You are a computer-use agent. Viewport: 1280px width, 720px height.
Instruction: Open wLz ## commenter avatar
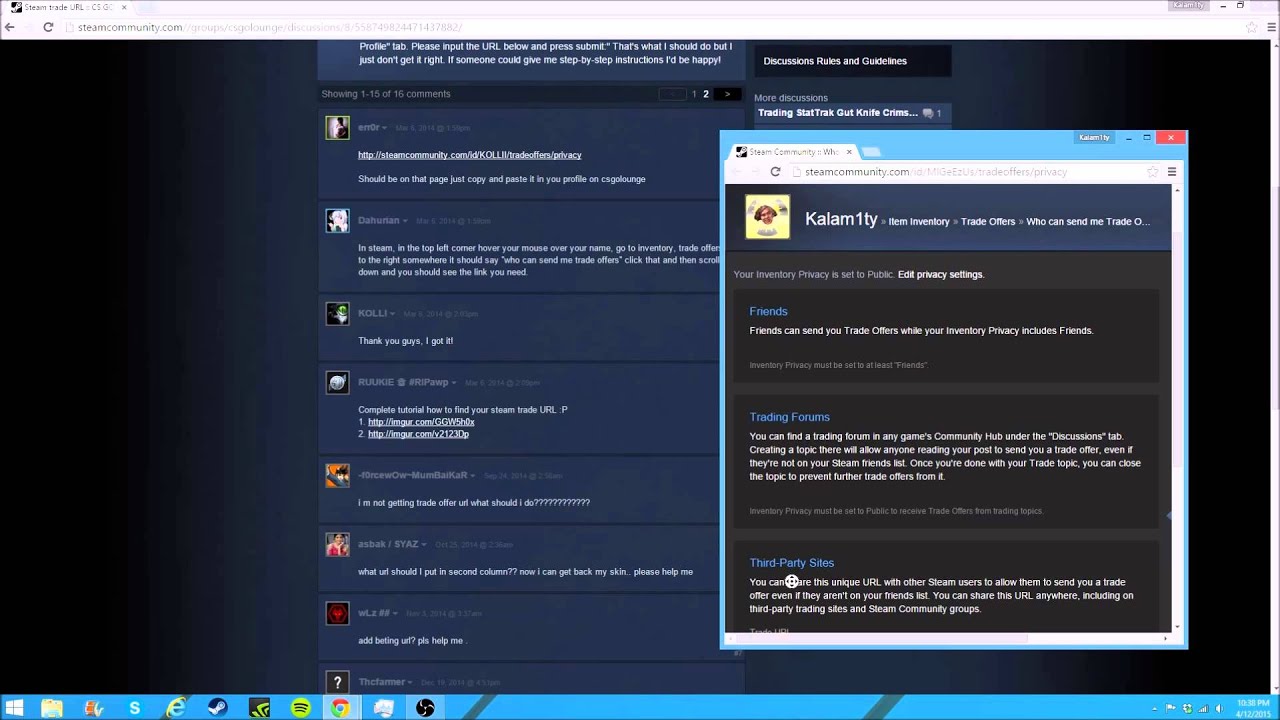click(337, 613)
